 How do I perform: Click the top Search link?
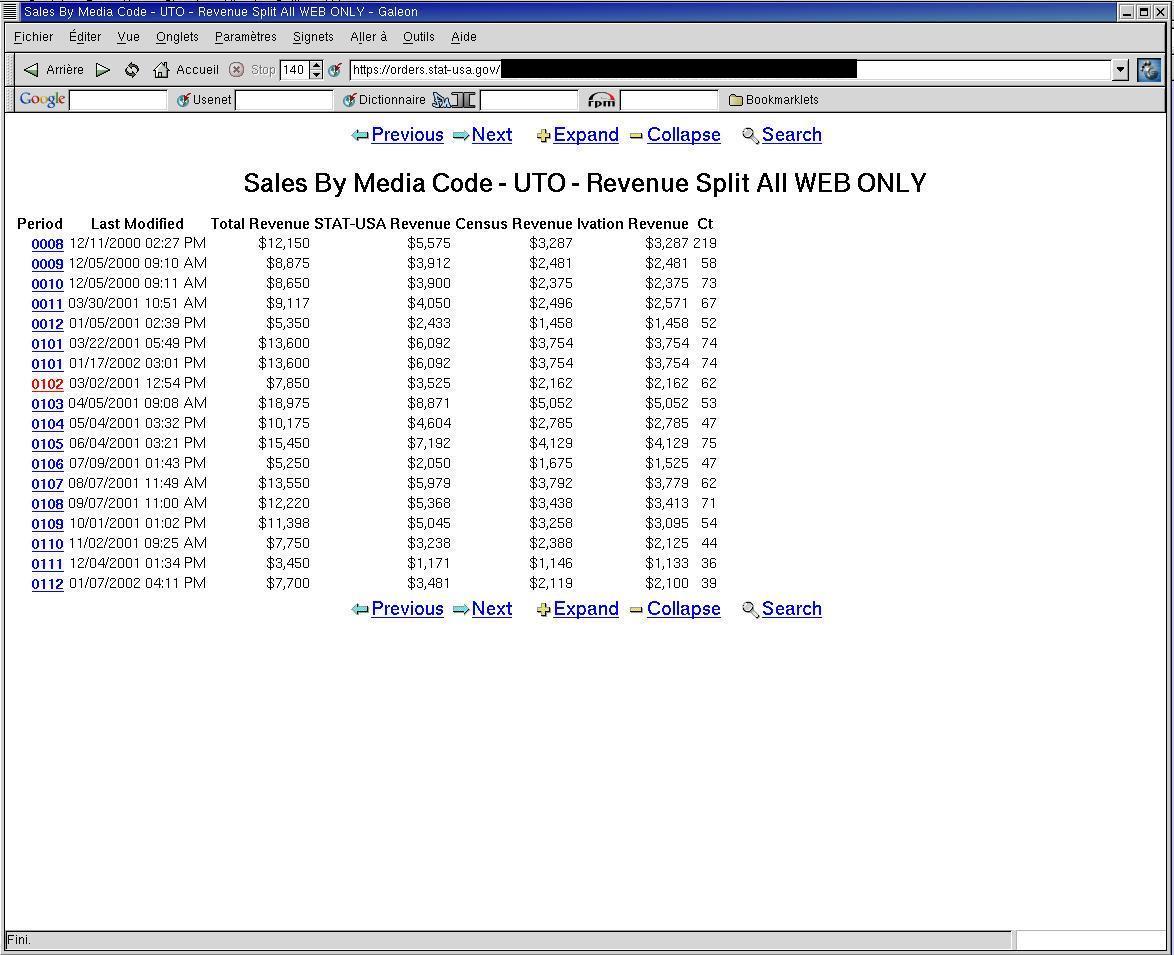point(791,135)
